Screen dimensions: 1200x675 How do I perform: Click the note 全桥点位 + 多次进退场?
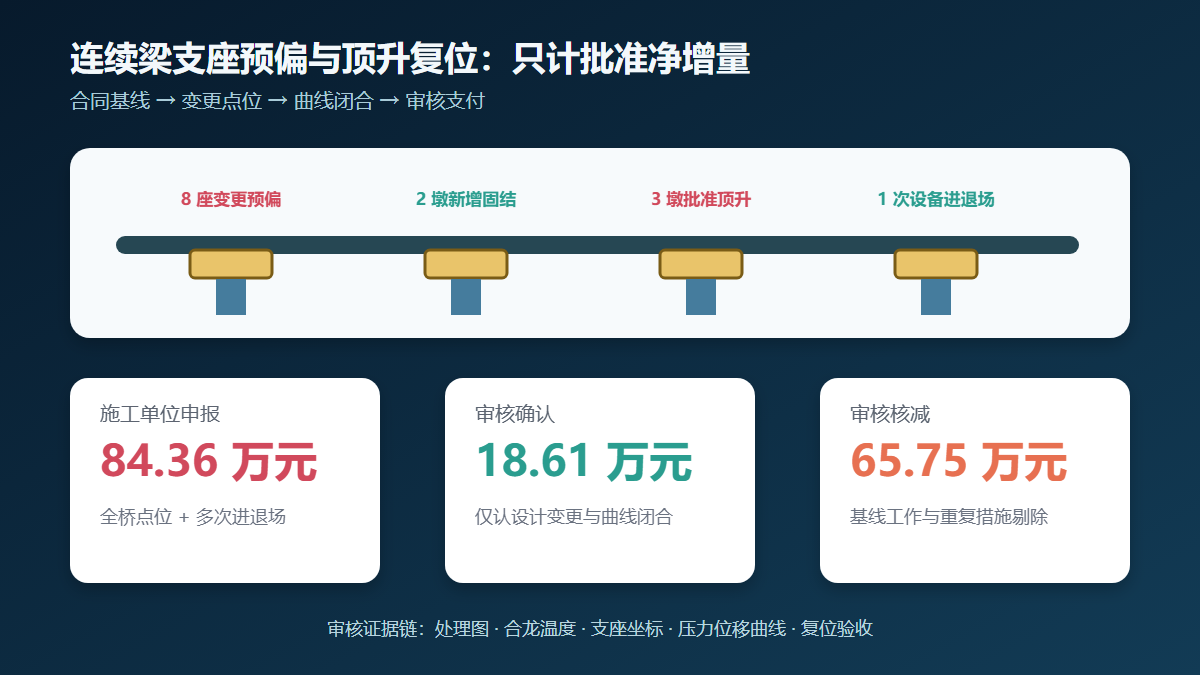[x=193, y=517]
